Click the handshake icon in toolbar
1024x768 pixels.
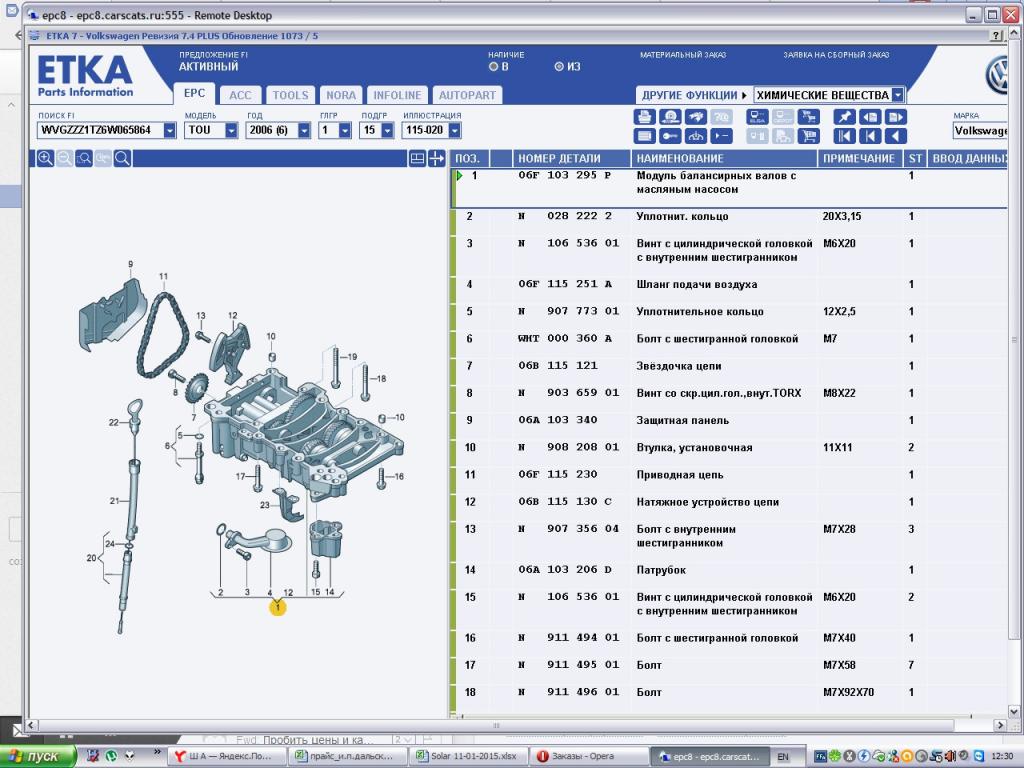coord(696,117)
